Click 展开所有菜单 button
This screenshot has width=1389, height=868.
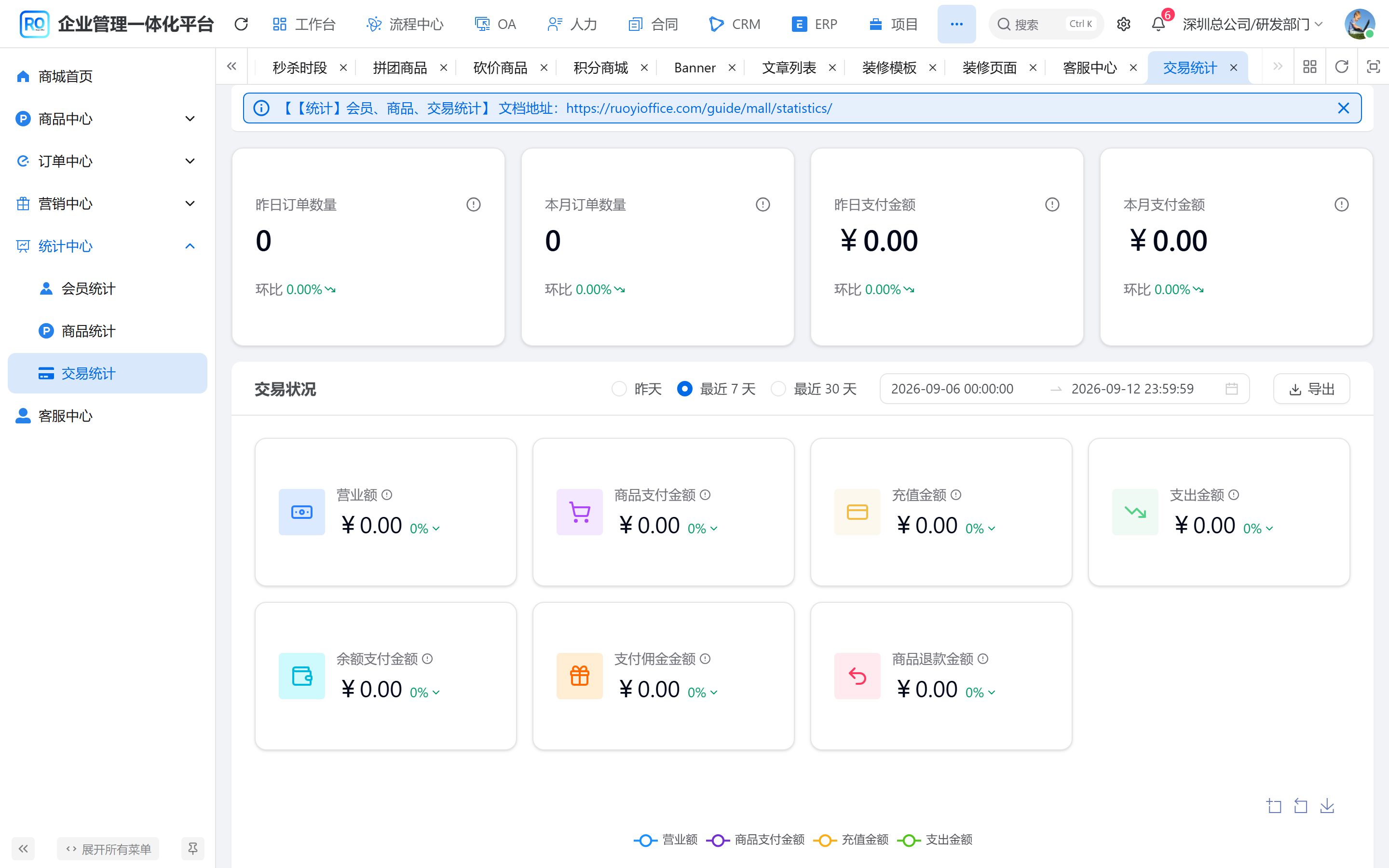(x=108, y=849)
